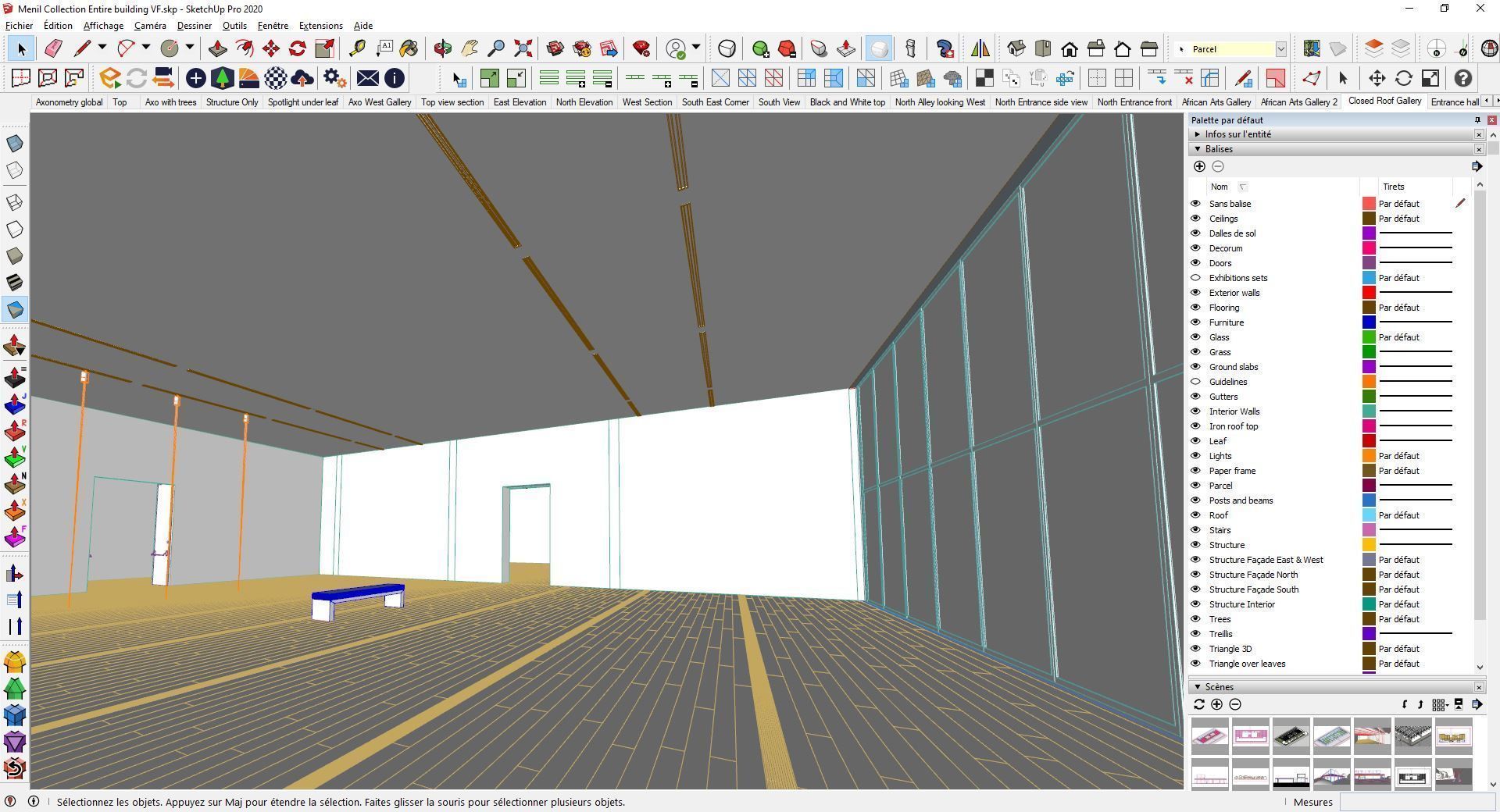Click the Glass tag color swatch
This screenshot has width=1500, height=812.
coord(1368,337)
